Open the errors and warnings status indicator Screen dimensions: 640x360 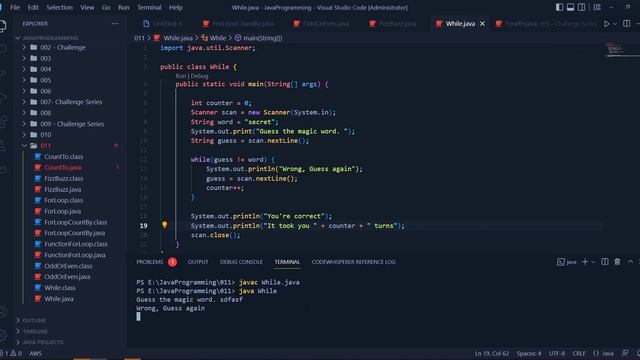click(x=11, y=353)
